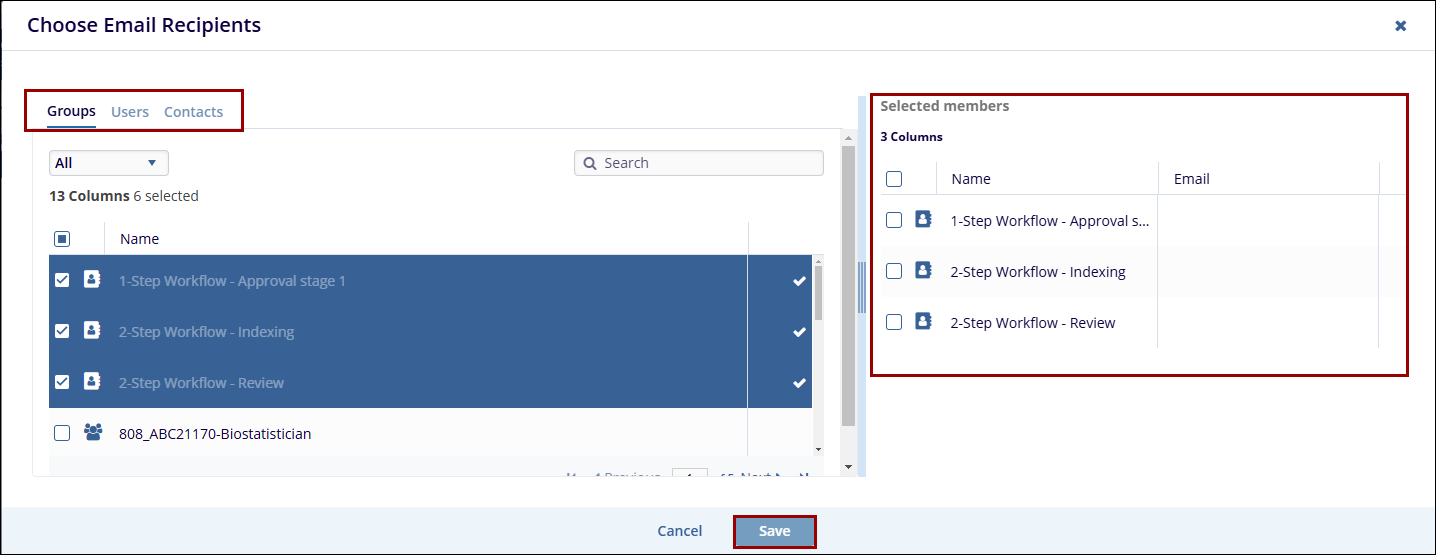Screen dimensions: 1436x555
Task: Click checkmark at right of 1-Step Workflow - Approval row
Action: pyautogui.click(x=799, y=281)
